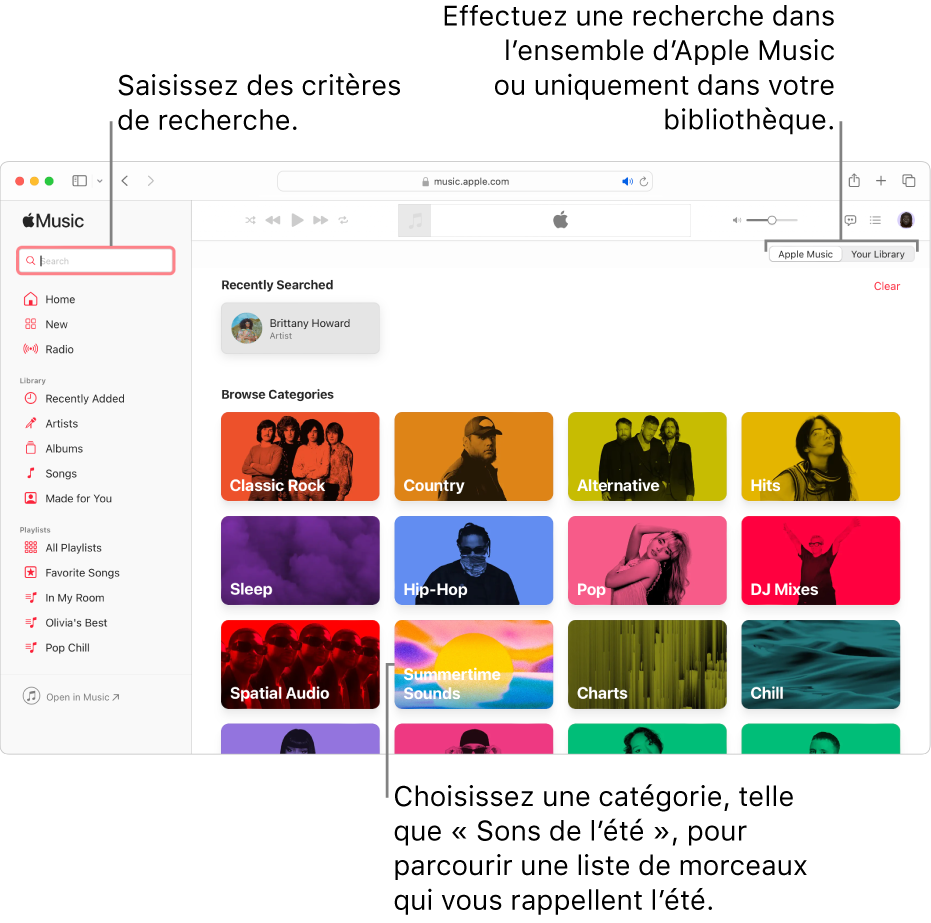Open the account profile avatar
The image size is (931, 923).
[905, 220]
